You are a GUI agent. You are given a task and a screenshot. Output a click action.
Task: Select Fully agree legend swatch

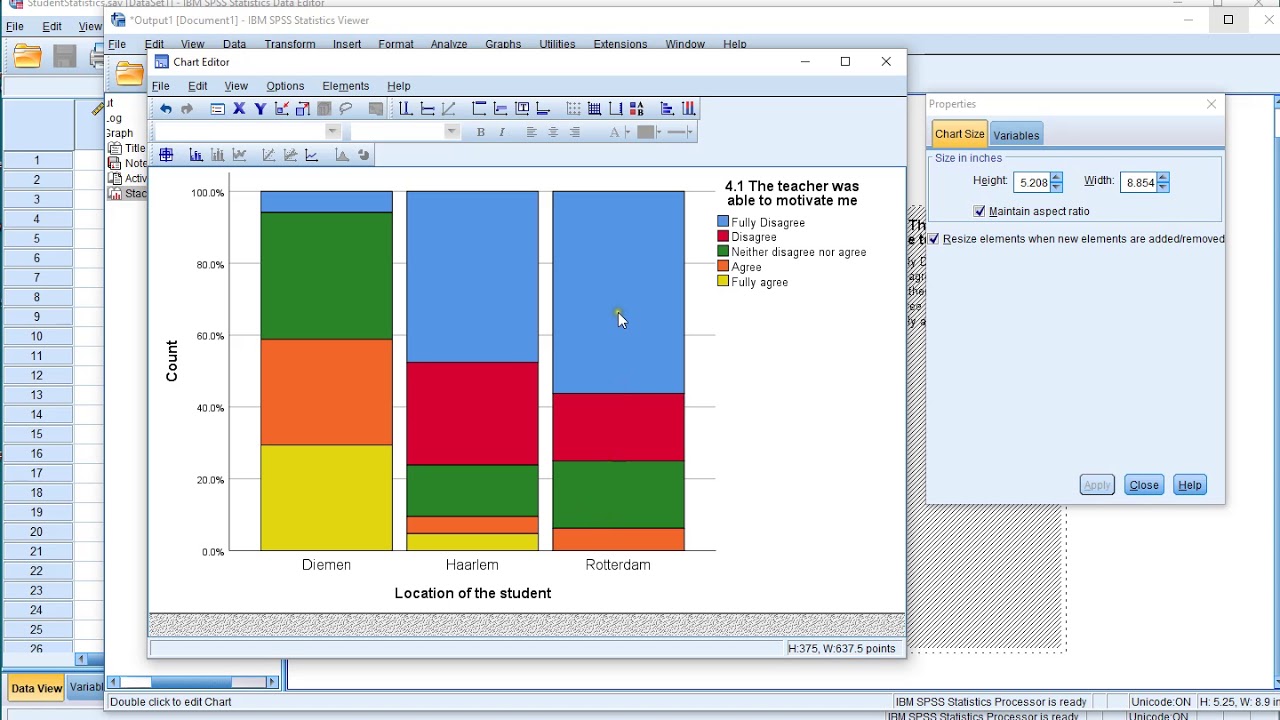click(723, 282)
